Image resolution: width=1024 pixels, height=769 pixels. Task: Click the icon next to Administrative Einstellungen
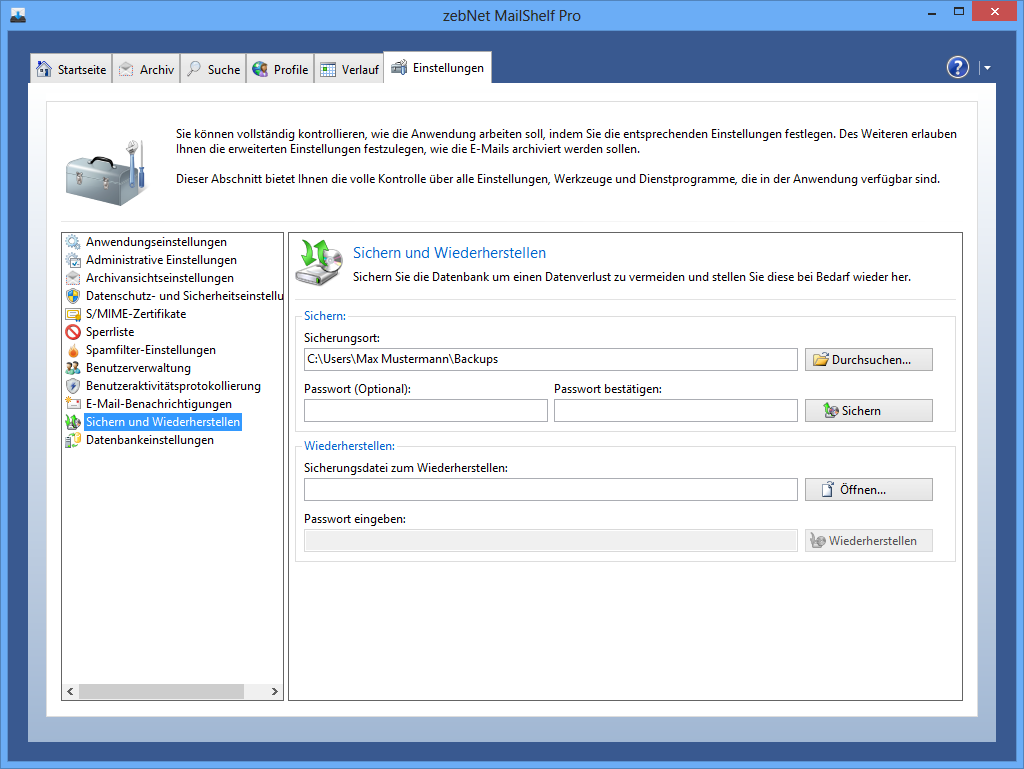tap(73, 260)
